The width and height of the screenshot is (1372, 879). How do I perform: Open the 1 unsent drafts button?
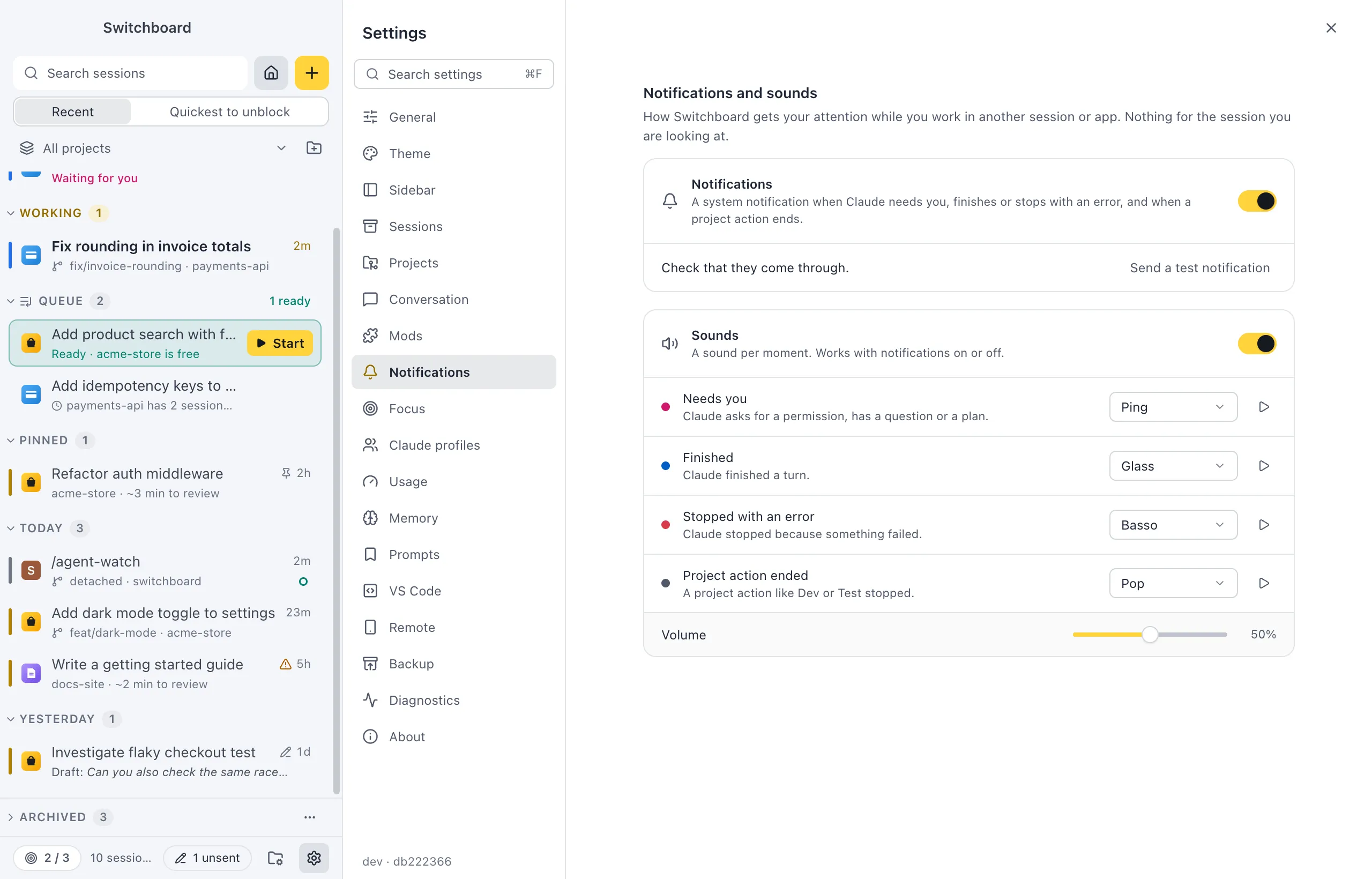[x=207, y=858]
